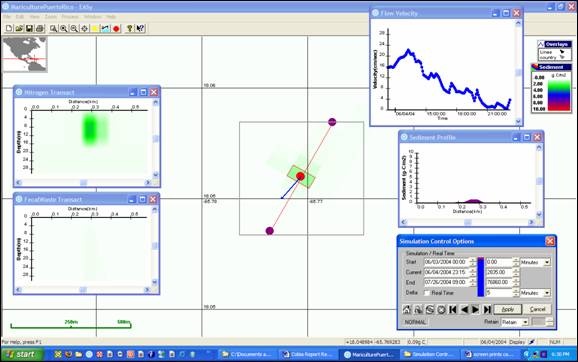This screenshot has width=578, height=362.
Task: Open the Window menu
Action: 93,17
